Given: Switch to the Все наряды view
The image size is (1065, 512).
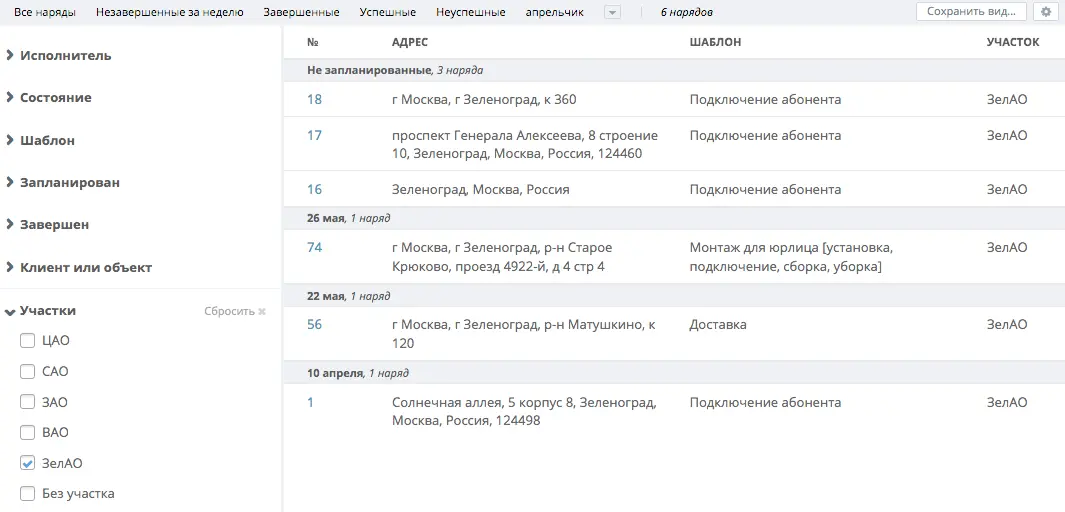Looking at the screenshot, I should coord(45,12).
